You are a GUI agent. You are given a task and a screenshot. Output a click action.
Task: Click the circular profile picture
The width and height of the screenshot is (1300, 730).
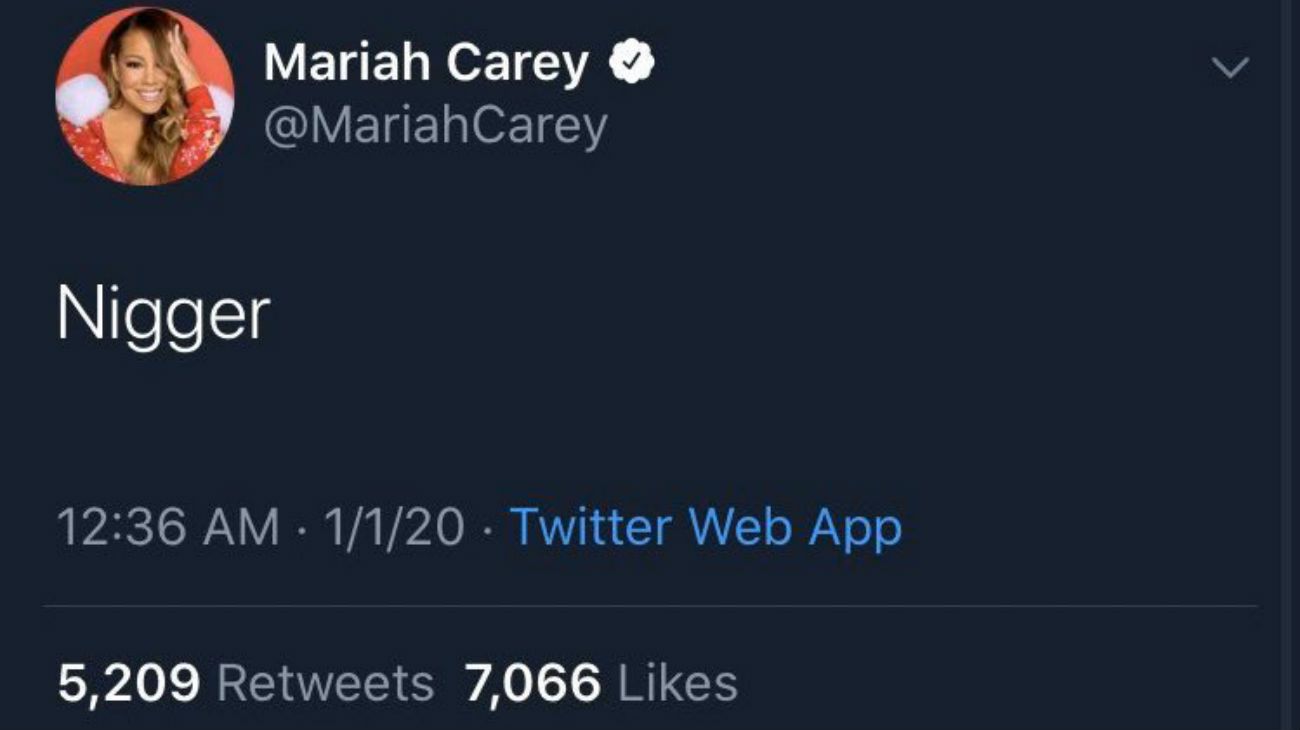[144, 96]
